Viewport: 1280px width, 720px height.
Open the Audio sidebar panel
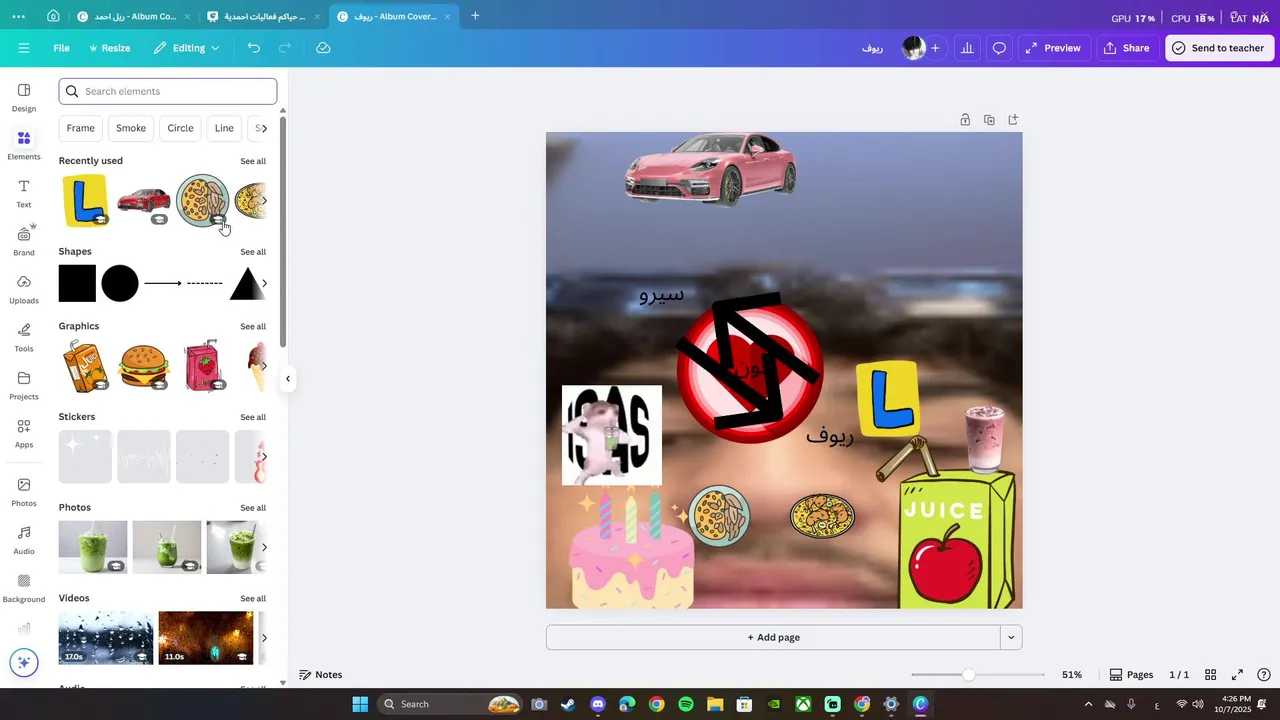coord(24,540)
